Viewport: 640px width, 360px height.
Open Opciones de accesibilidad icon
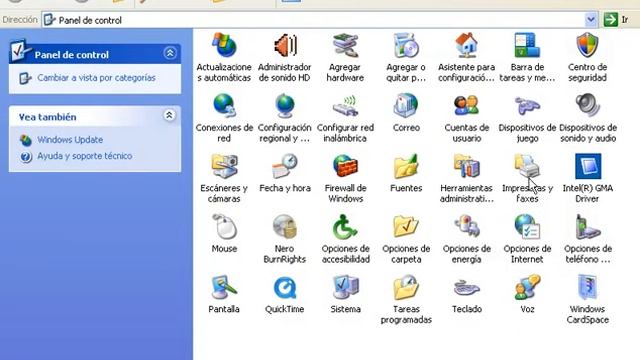pos(345,227)
